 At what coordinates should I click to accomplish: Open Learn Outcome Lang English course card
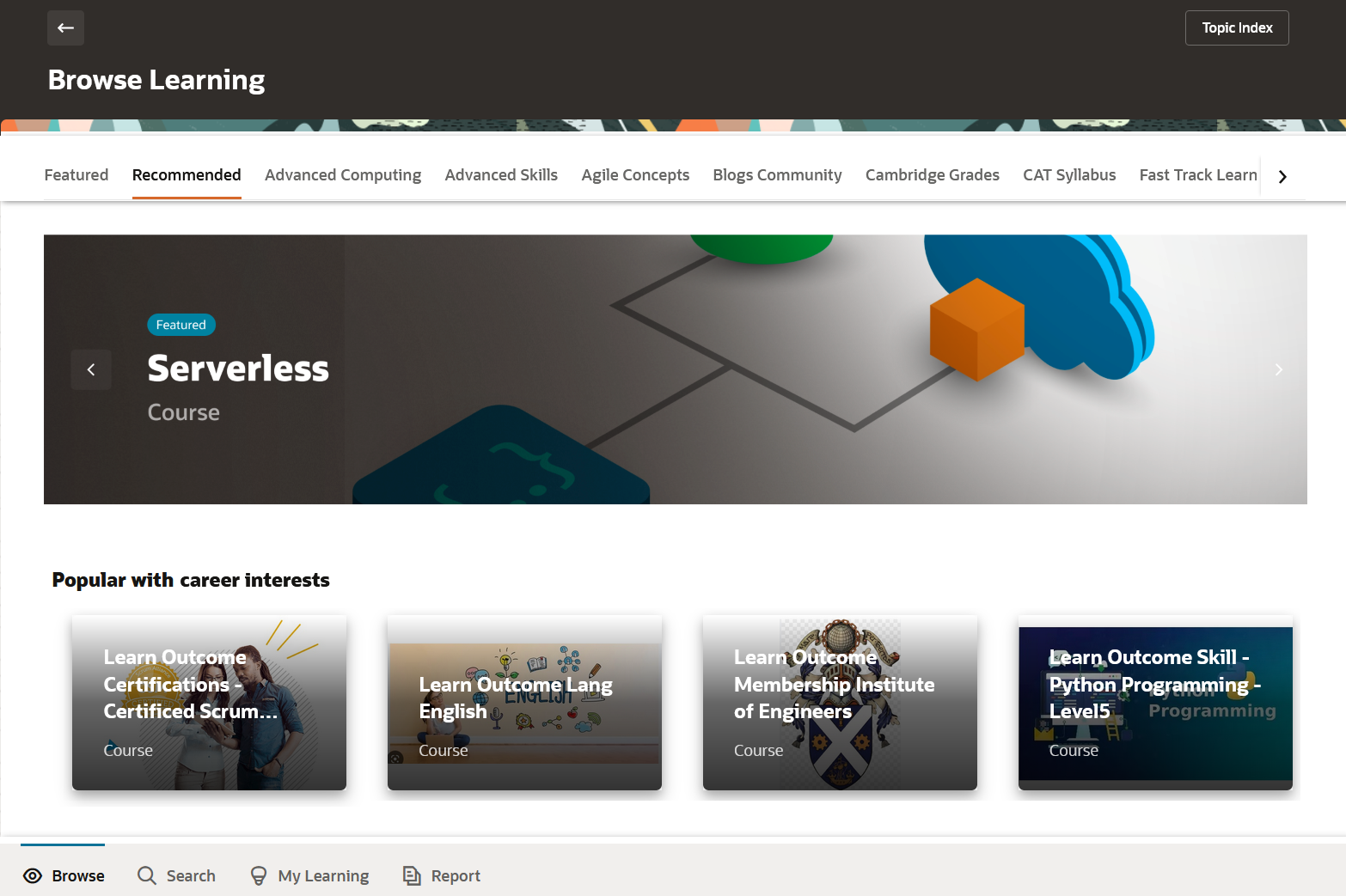524,703
